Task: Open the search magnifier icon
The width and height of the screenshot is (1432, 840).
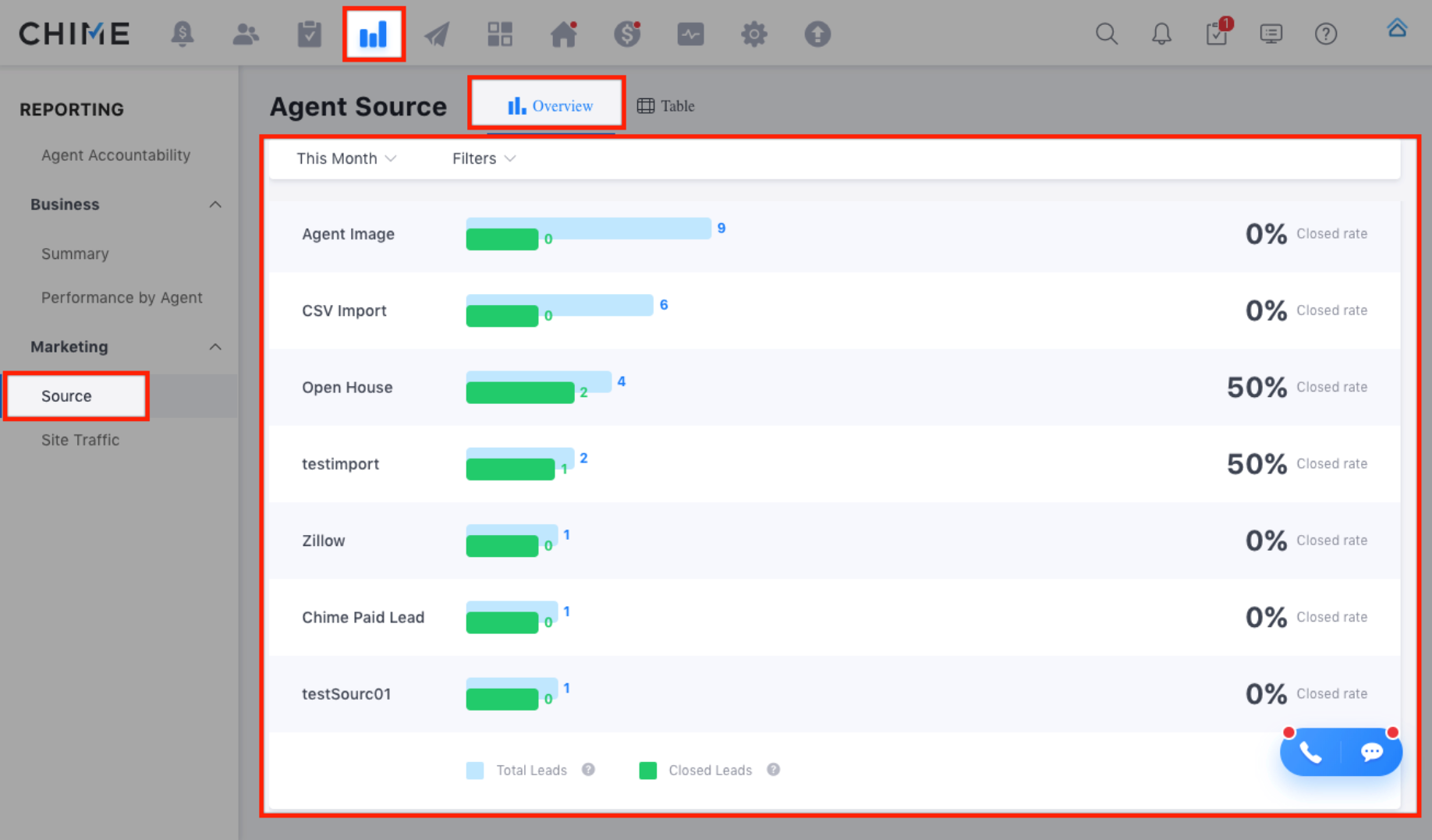Action: (1107, 34)
